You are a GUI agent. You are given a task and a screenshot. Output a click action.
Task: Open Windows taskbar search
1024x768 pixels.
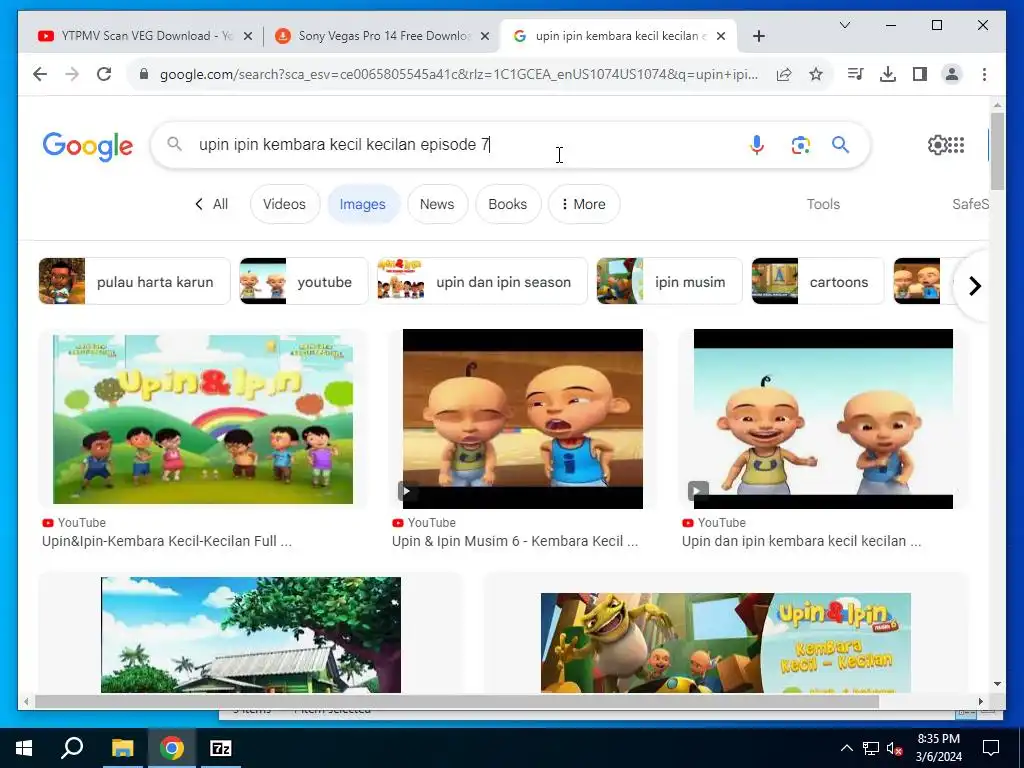tap(72, 748)
